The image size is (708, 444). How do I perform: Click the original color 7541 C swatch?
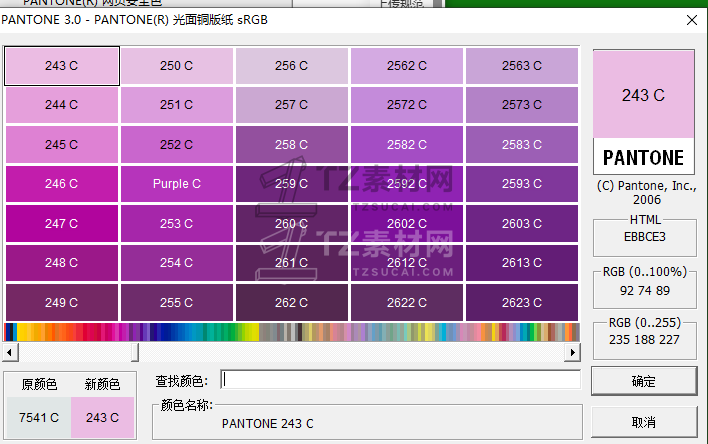(x=39, y=418)
